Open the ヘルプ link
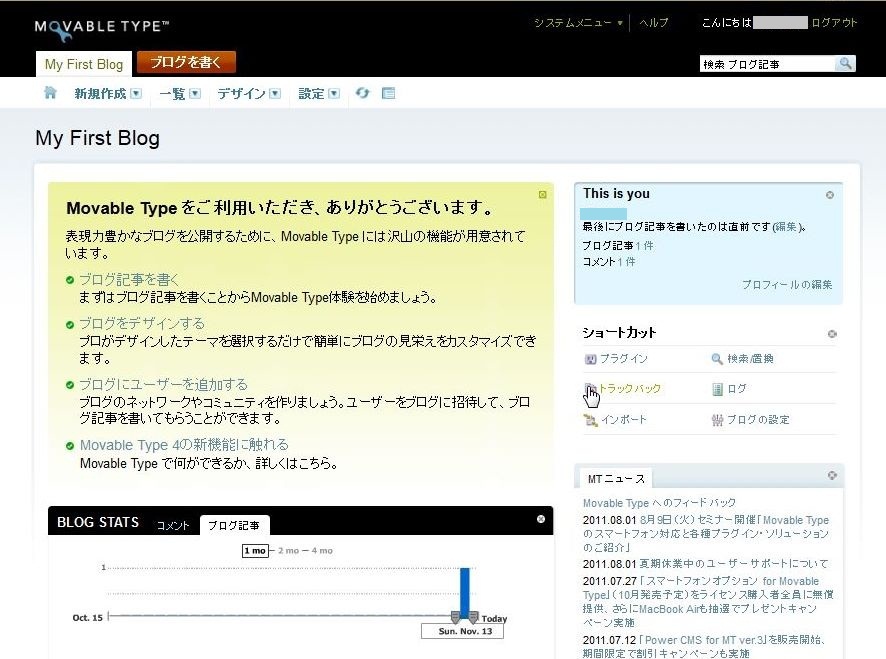This screenshot has width=886, height=659. [654, 23]
